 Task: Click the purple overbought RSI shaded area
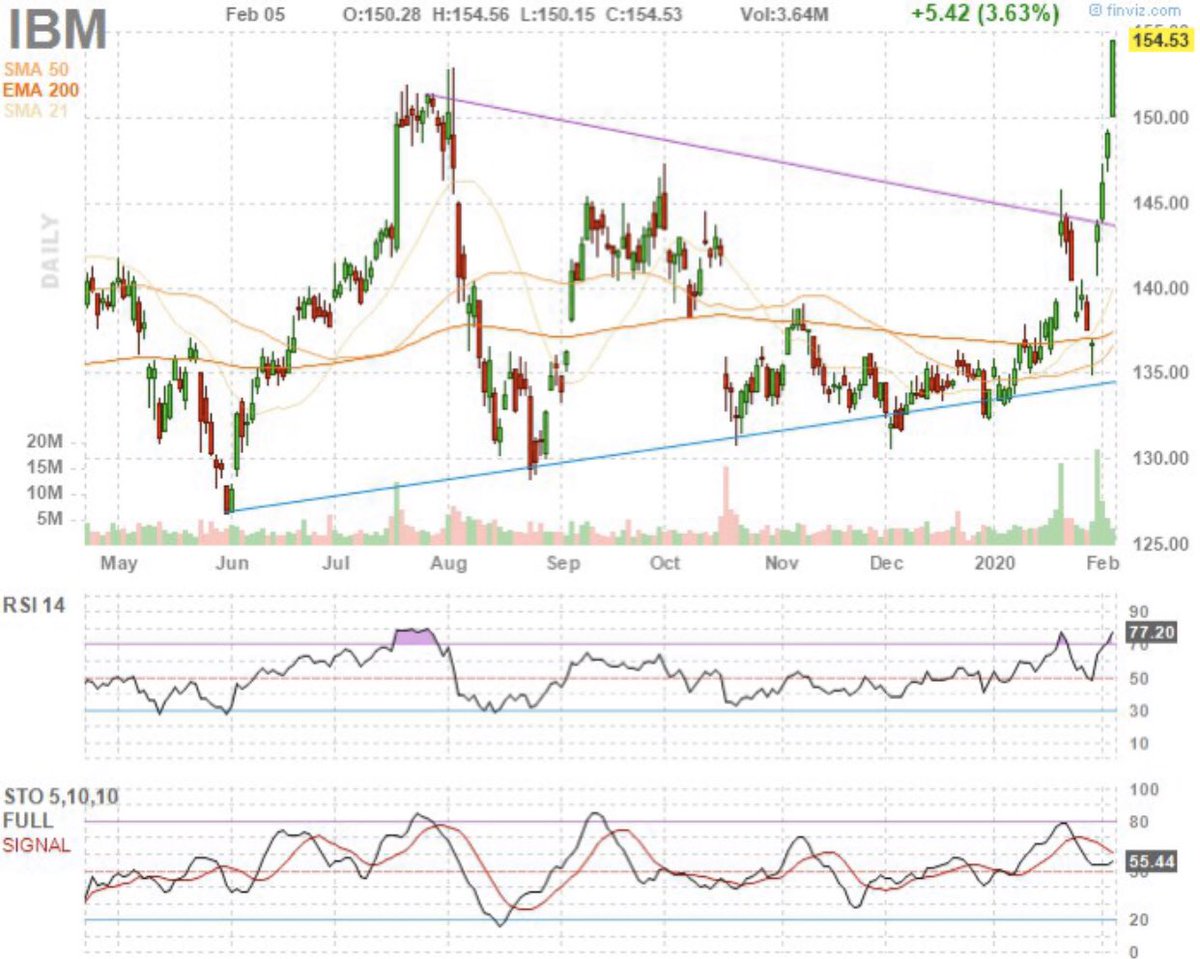(x=416, y=637)
